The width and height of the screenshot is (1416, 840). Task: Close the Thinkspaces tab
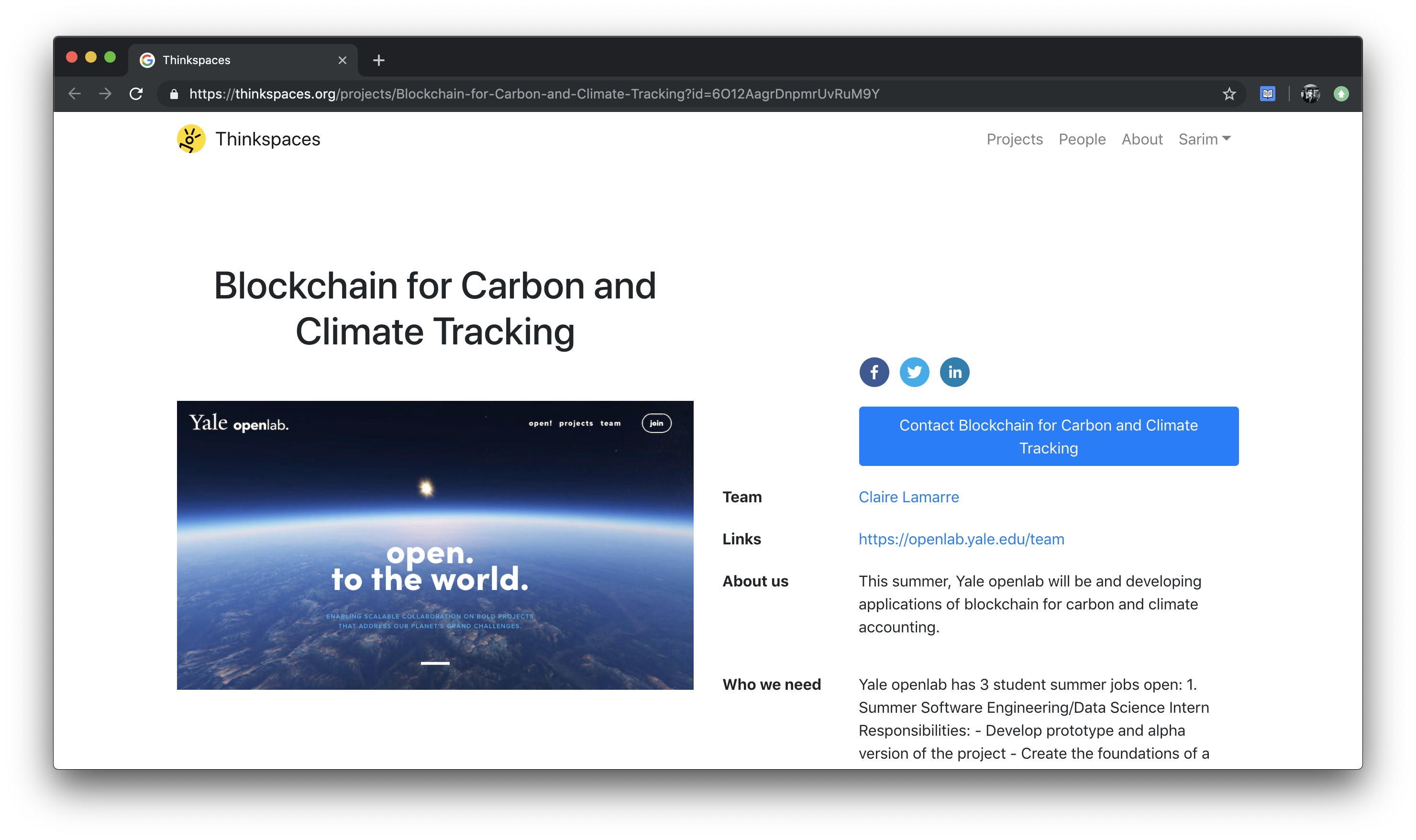click(x=343, y=60)
